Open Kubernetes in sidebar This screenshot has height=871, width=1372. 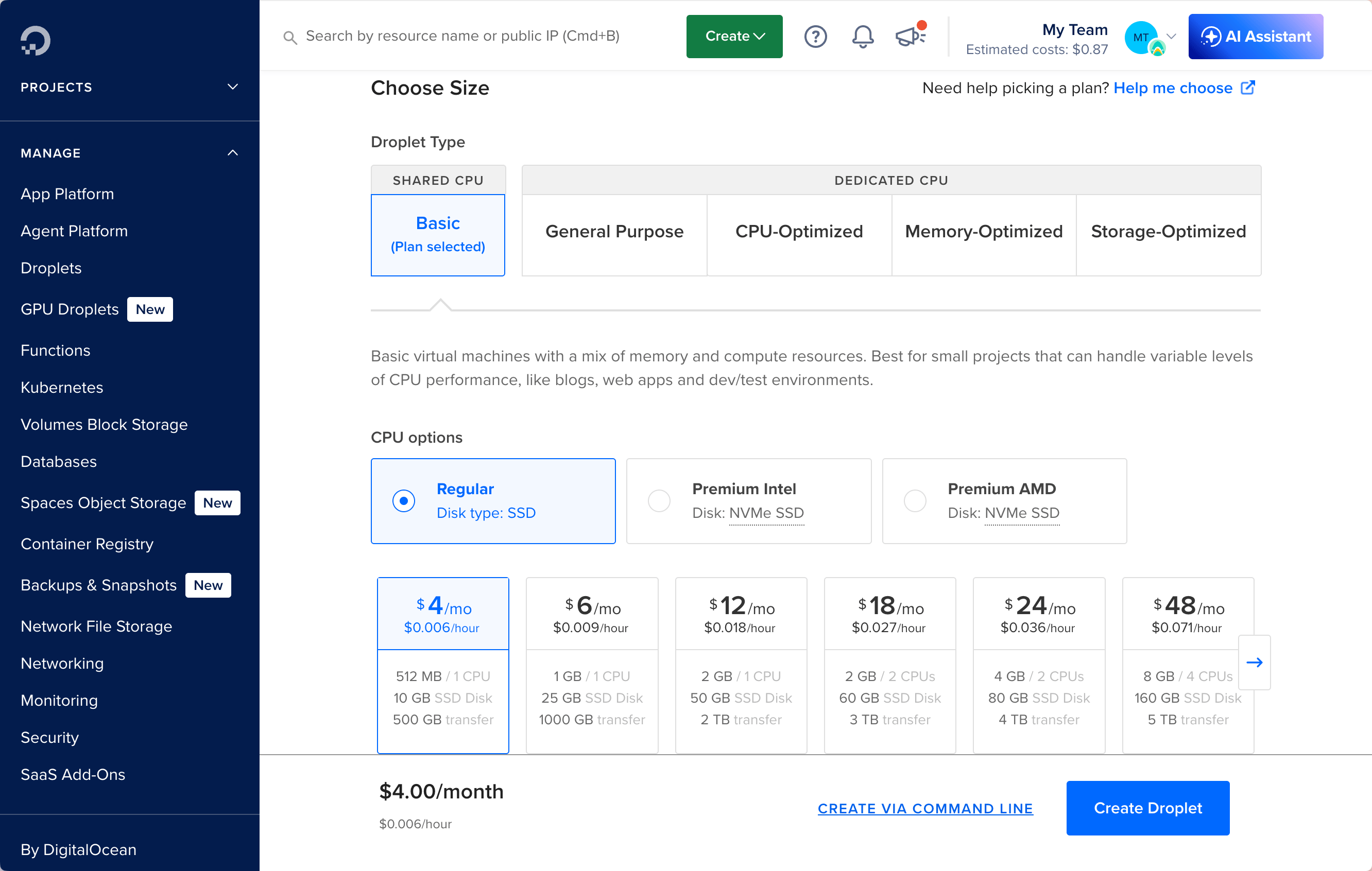pyautogui.click(x=61, y=387)
